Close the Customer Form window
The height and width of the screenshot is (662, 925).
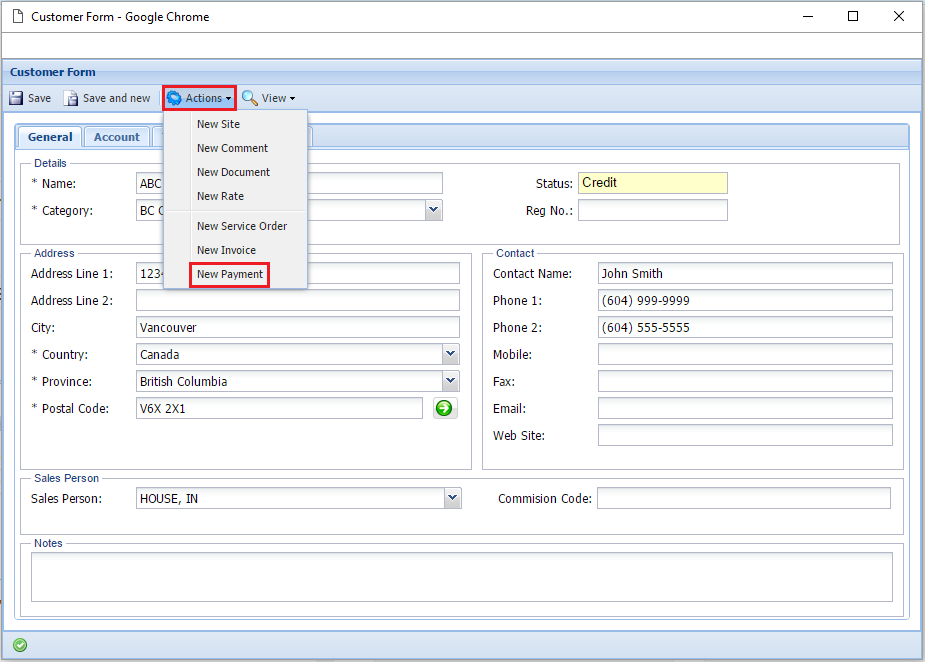898,16
